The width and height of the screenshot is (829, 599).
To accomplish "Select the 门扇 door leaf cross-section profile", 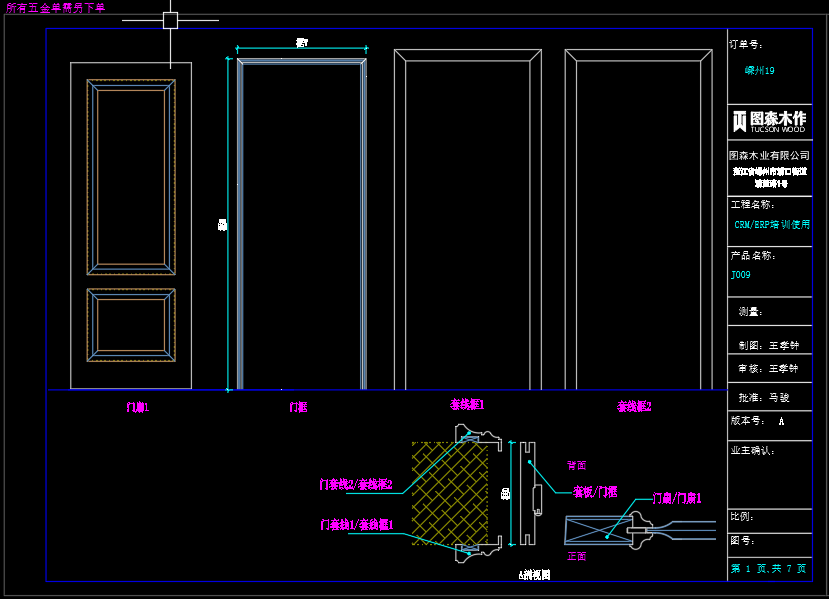I will coord(640,531).
